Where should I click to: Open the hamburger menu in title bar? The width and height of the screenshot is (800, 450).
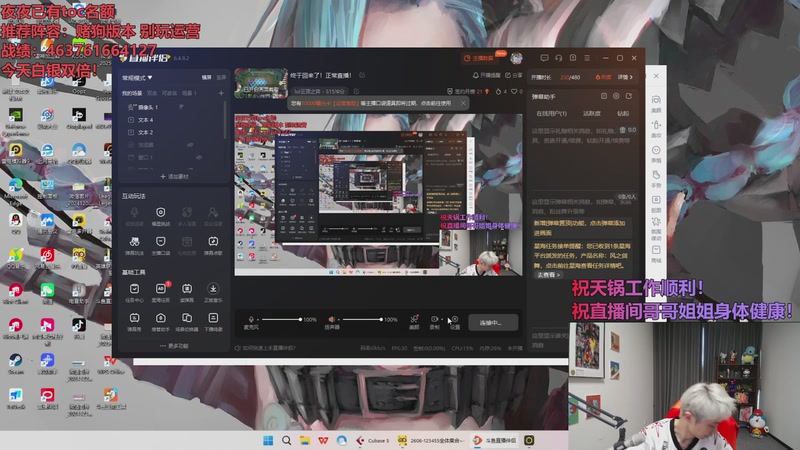click(x=587, y=58)
